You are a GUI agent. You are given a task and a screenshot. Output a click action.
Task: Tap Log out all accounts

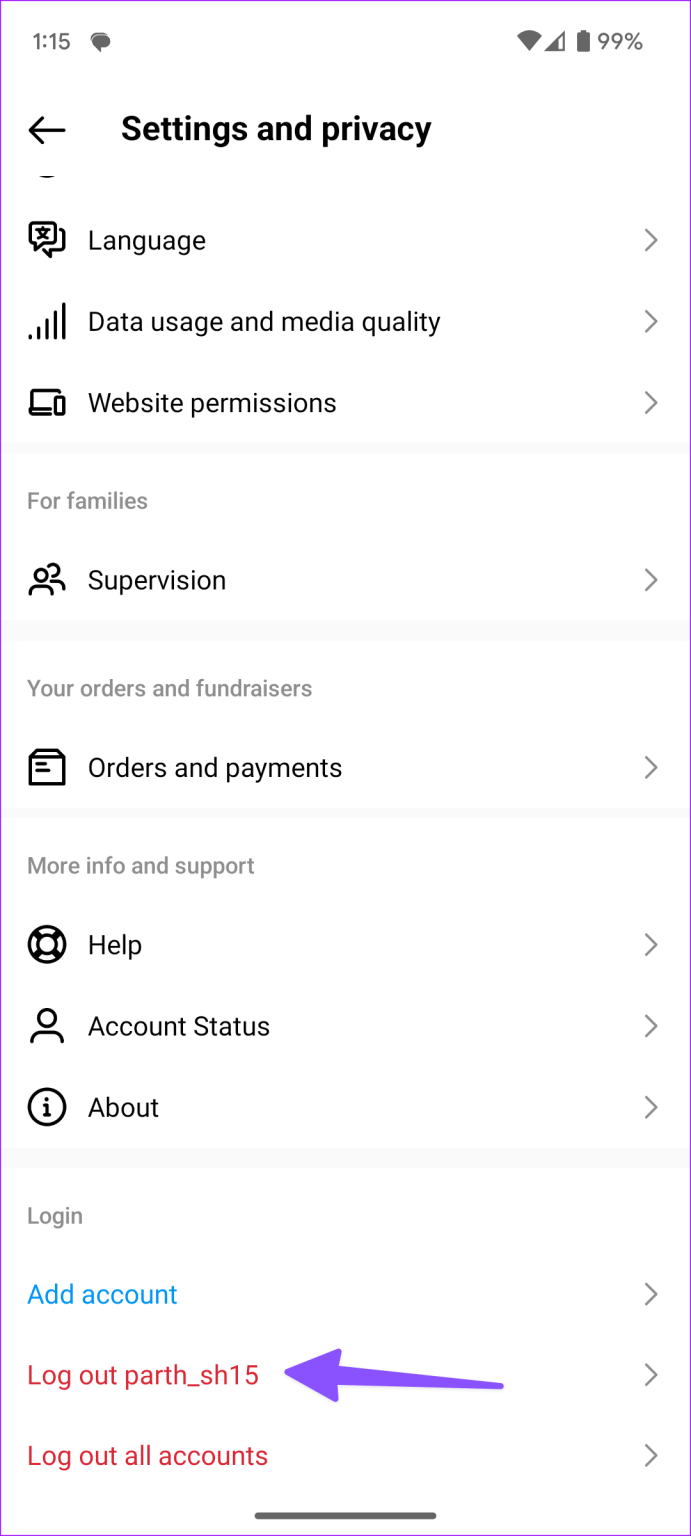point(148,1456)
